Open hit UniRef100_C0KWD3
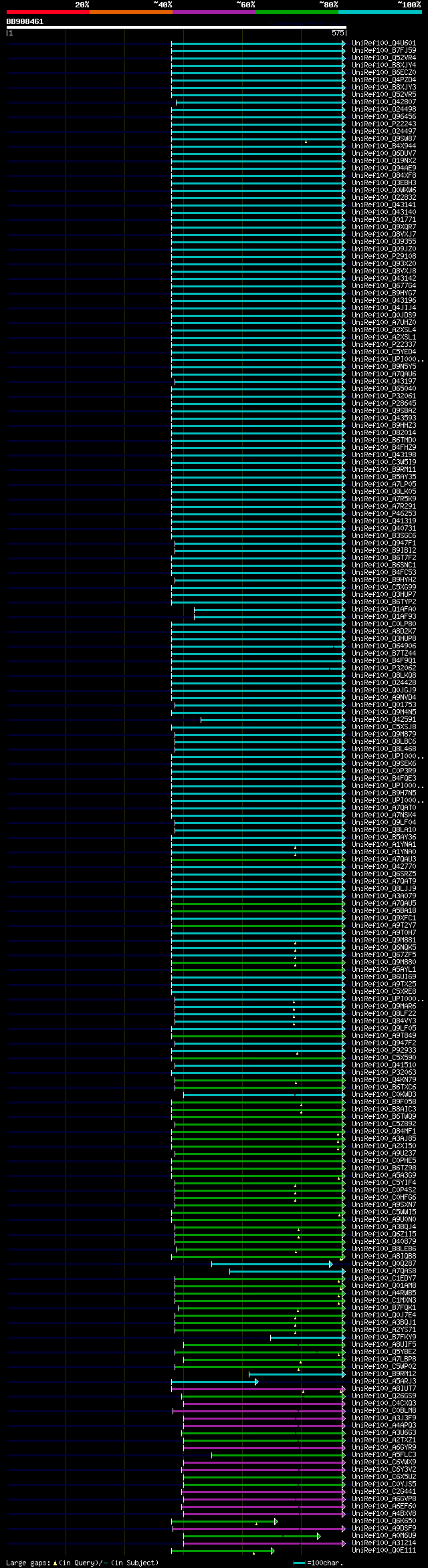 coord(384,1095)
